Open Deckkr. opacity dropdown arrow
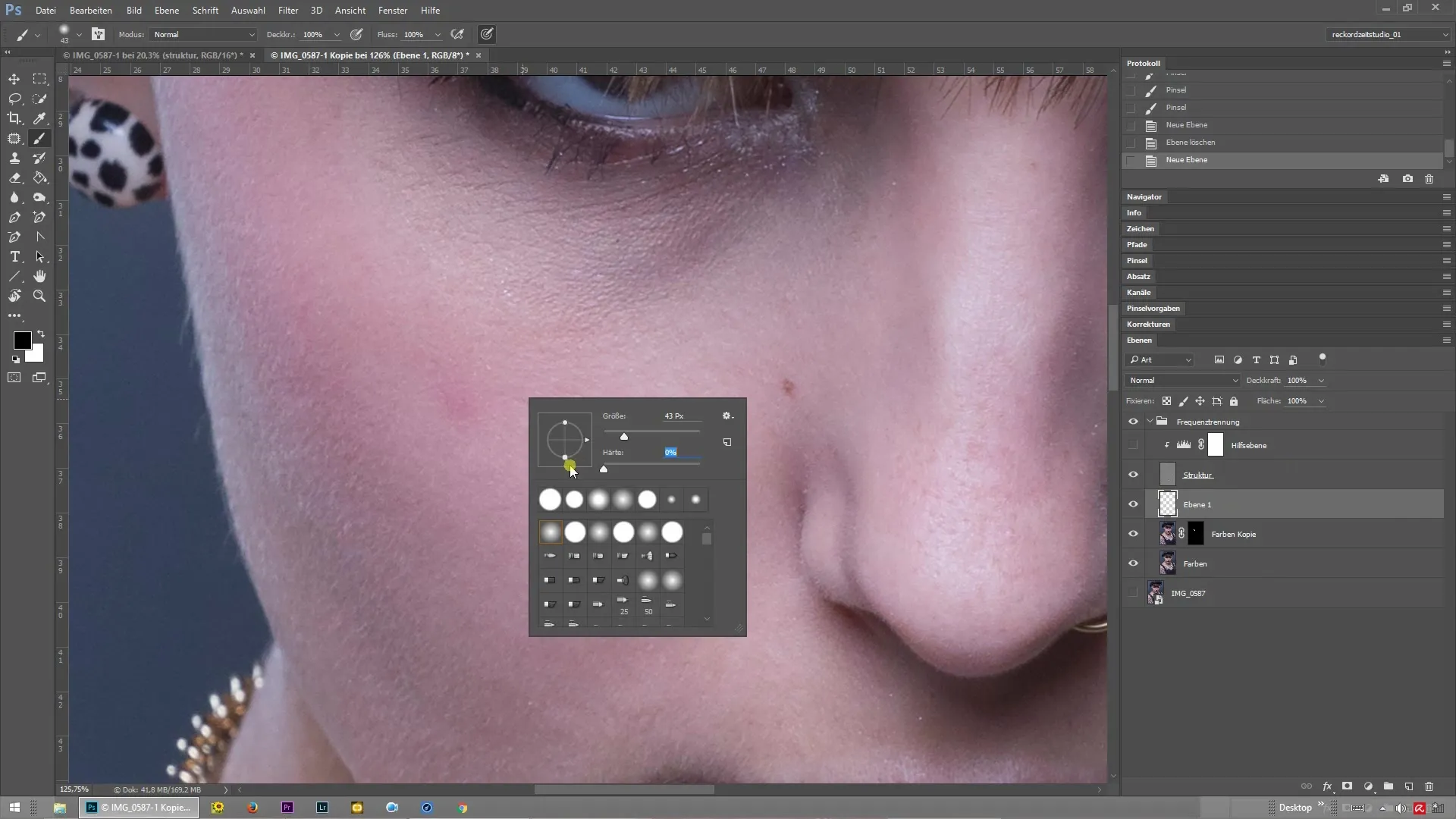This screenshot has height=819, width=1456. point(337,35)
